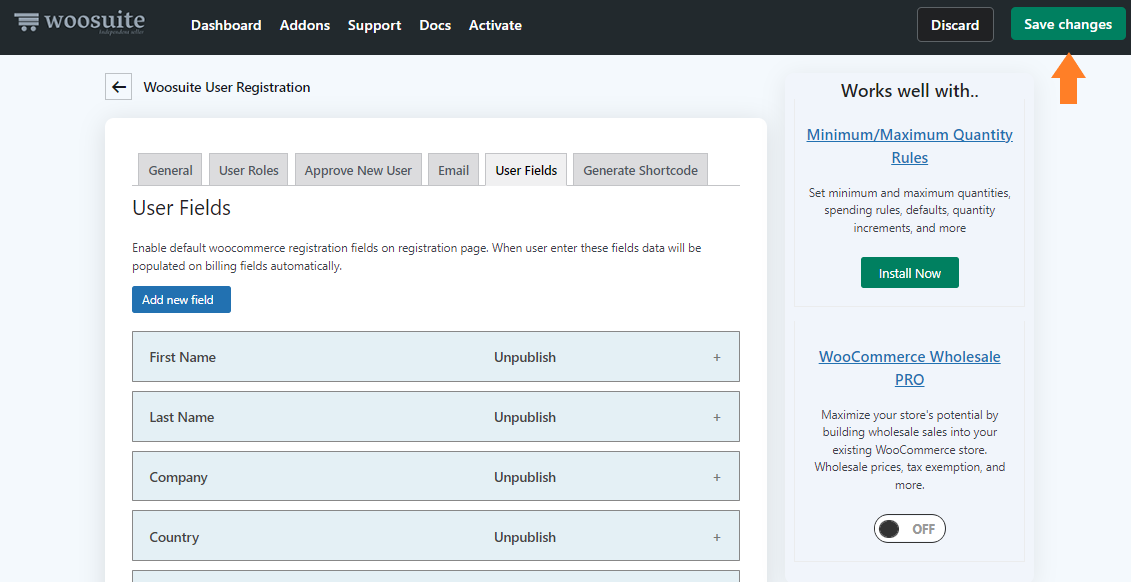Expand the First Name field row

coord(717,357)
